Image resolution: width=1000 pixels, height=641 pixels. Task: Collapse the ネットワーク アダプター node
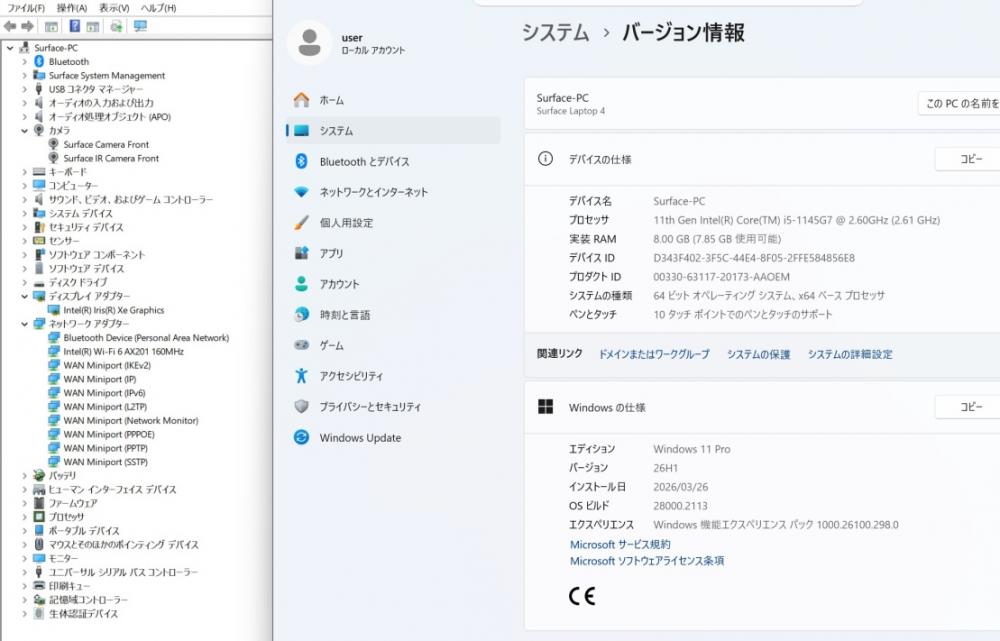click(24, 323)
